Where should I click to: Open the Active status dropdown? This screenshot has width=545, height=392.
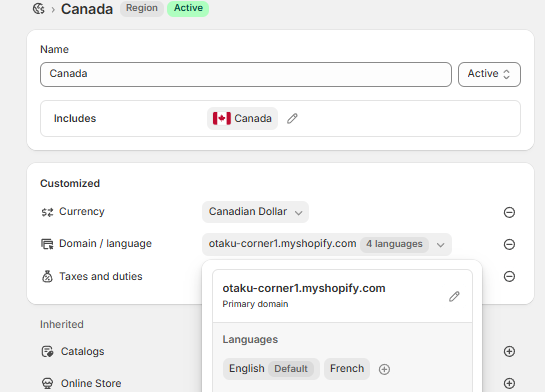tap(489, 74)
